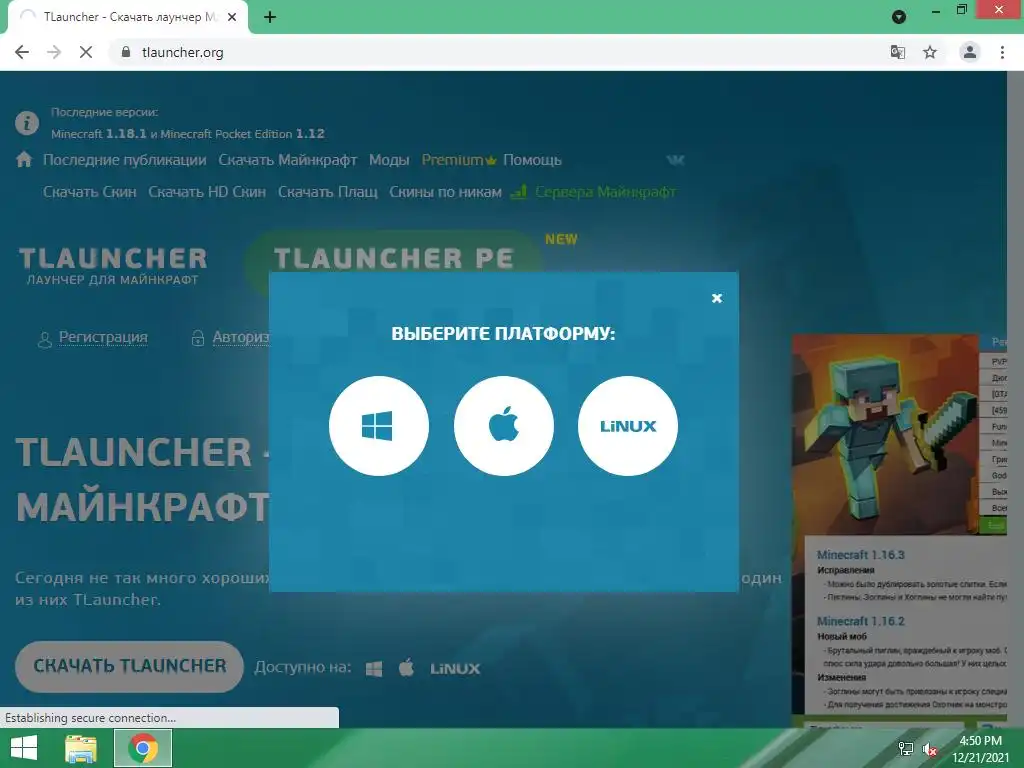This screenshot has height=768, width=1024.
Task: Open the TLauncher PE button
Action: (394, 259)
